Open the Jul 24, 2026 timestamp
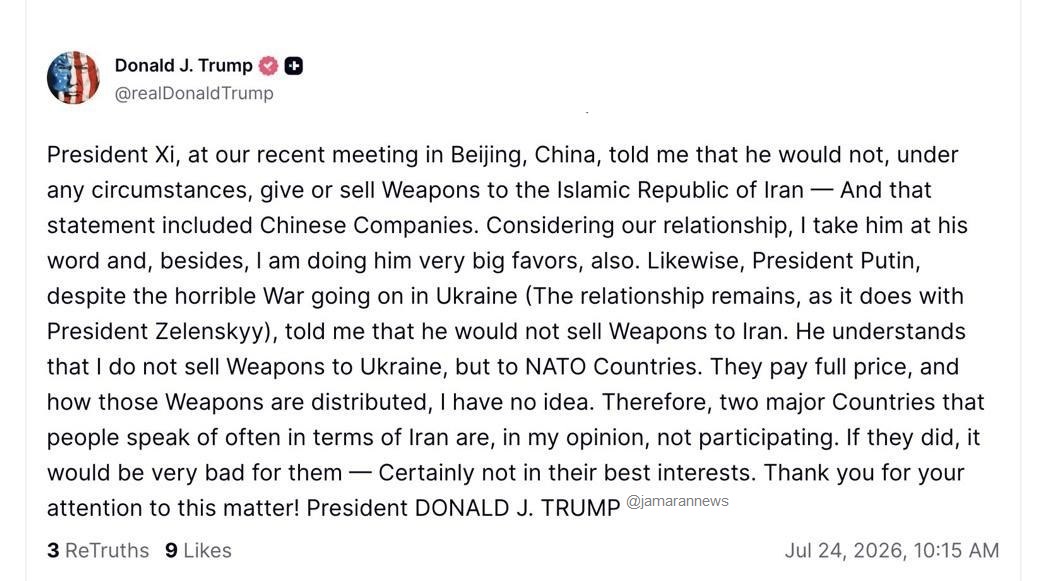Image resolution: width=1038 pixels, height=581 pixels. pyautogui.click(x=892, y=551)
